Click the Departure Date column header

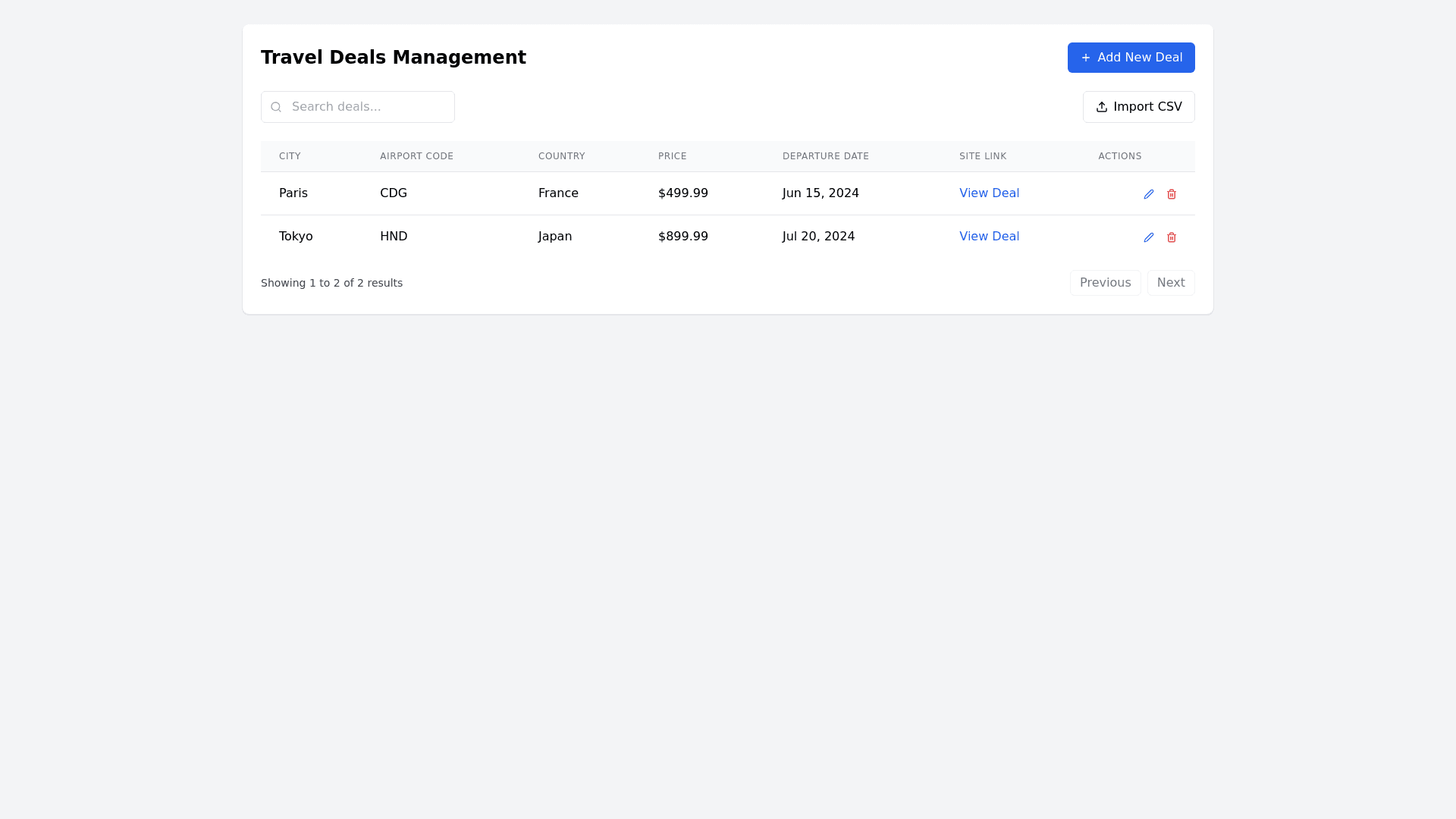(x=825, y=156)
